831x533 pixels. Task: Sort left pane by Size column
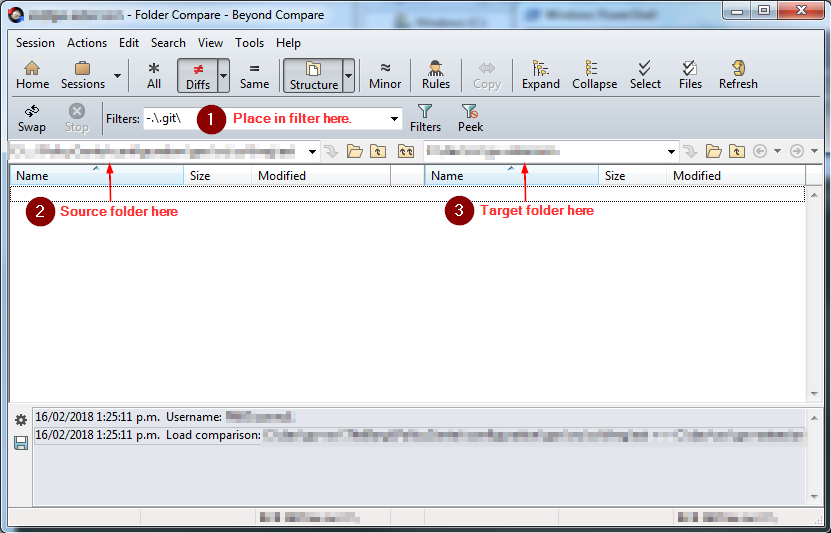(x=217, y=175)
